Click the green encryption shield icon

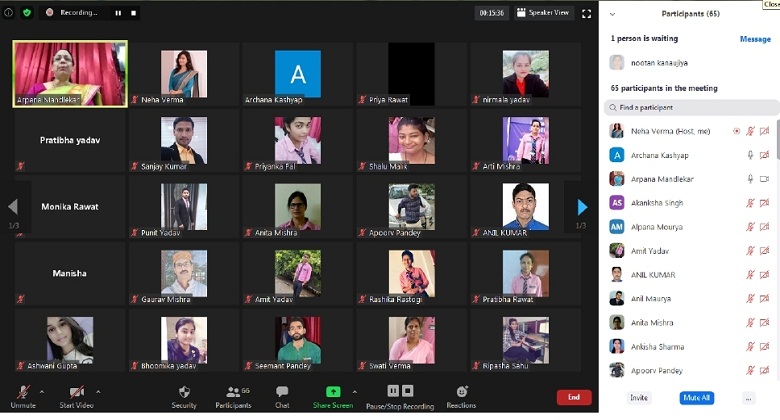click(27, 13)
